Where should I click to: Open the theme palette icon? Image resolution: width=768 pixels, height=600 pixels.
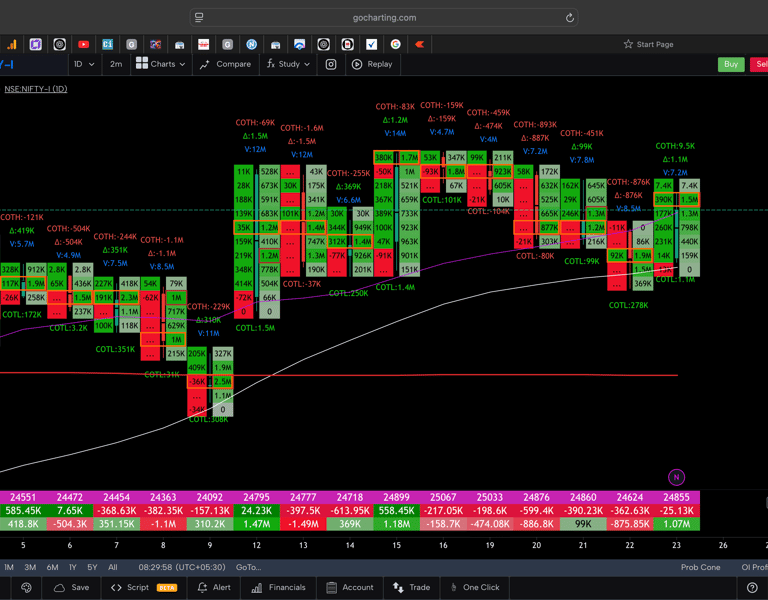(26, 587)
